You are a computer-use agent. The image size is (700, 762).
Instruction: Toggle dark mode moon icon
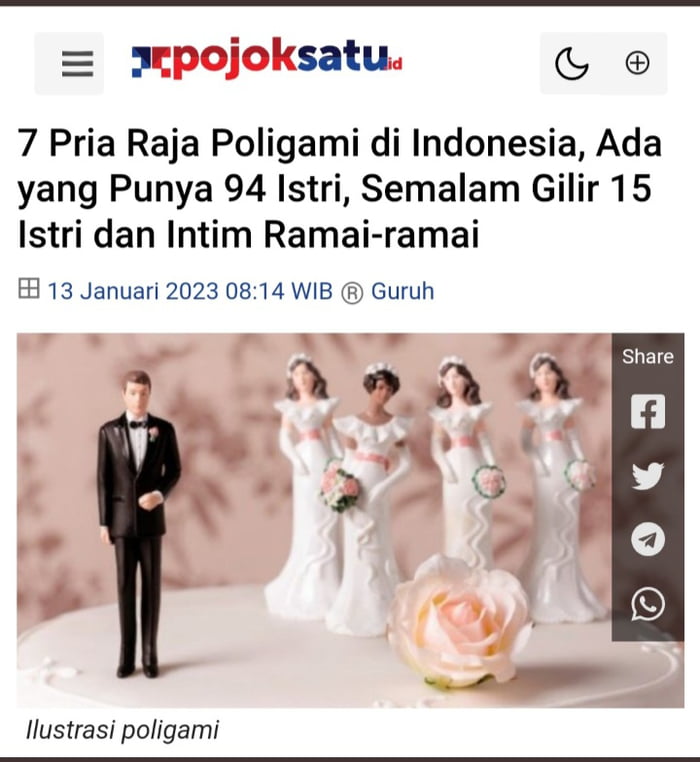point(571,63)
